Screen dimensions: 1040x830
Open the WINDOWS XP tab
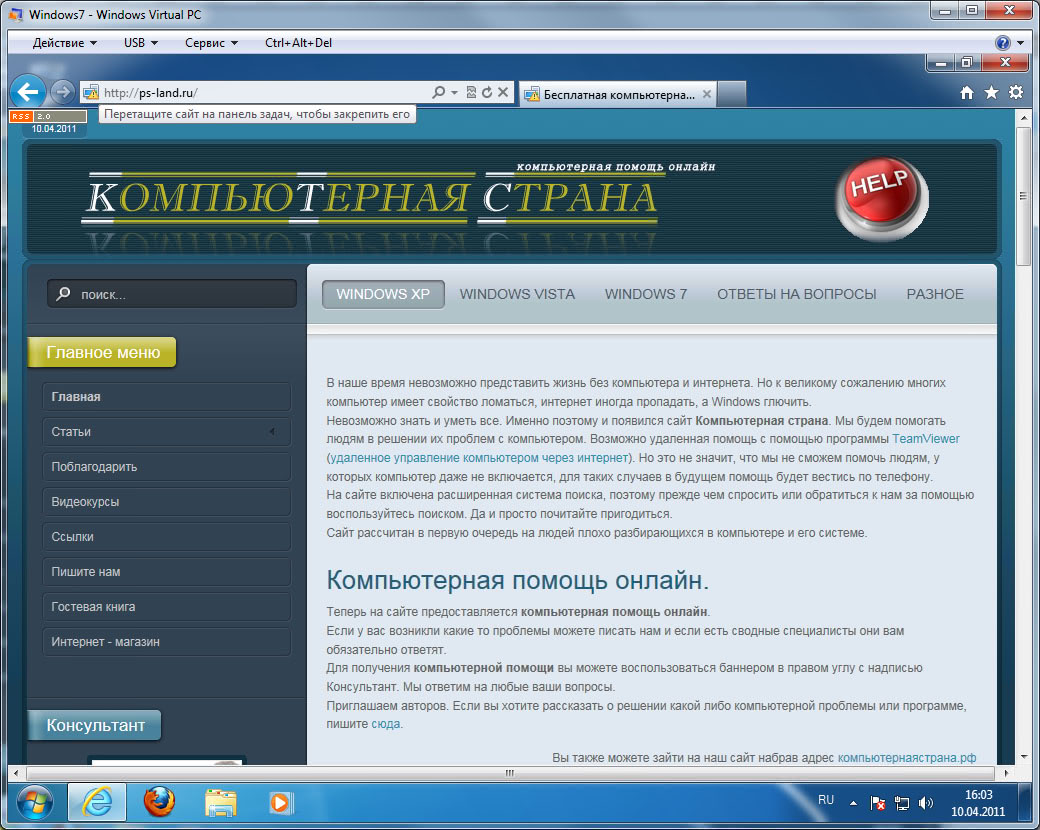383,294
